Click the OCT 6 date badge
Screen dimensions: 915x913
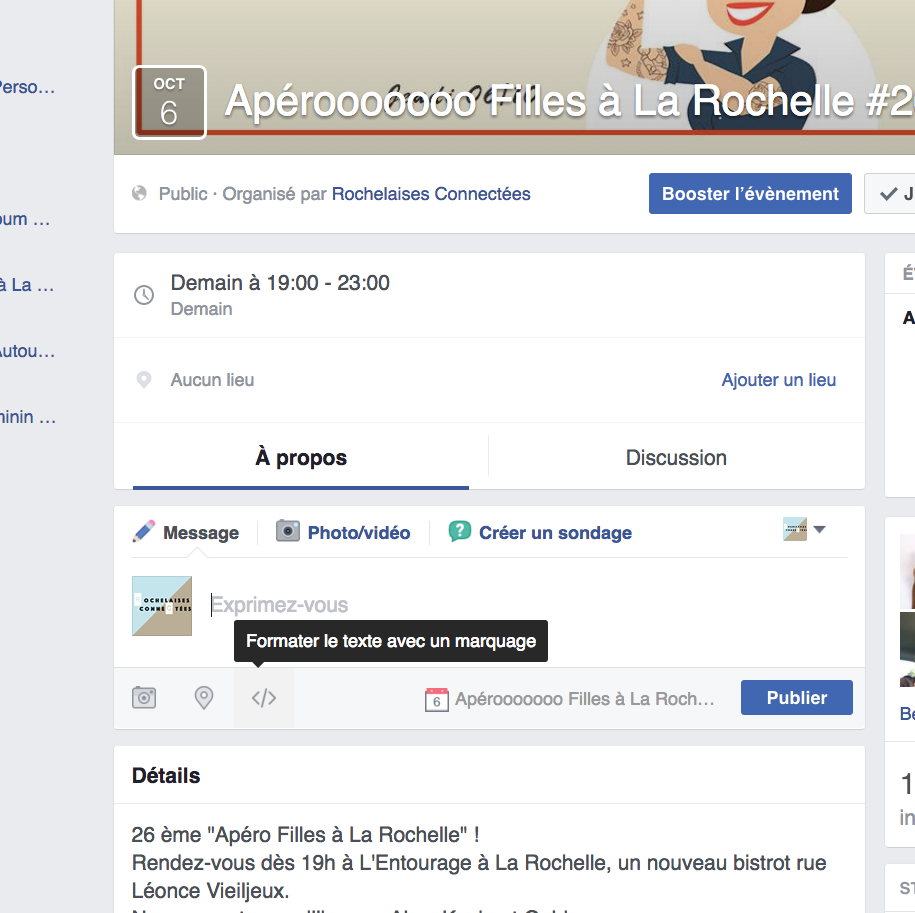[x=169, y=102]
